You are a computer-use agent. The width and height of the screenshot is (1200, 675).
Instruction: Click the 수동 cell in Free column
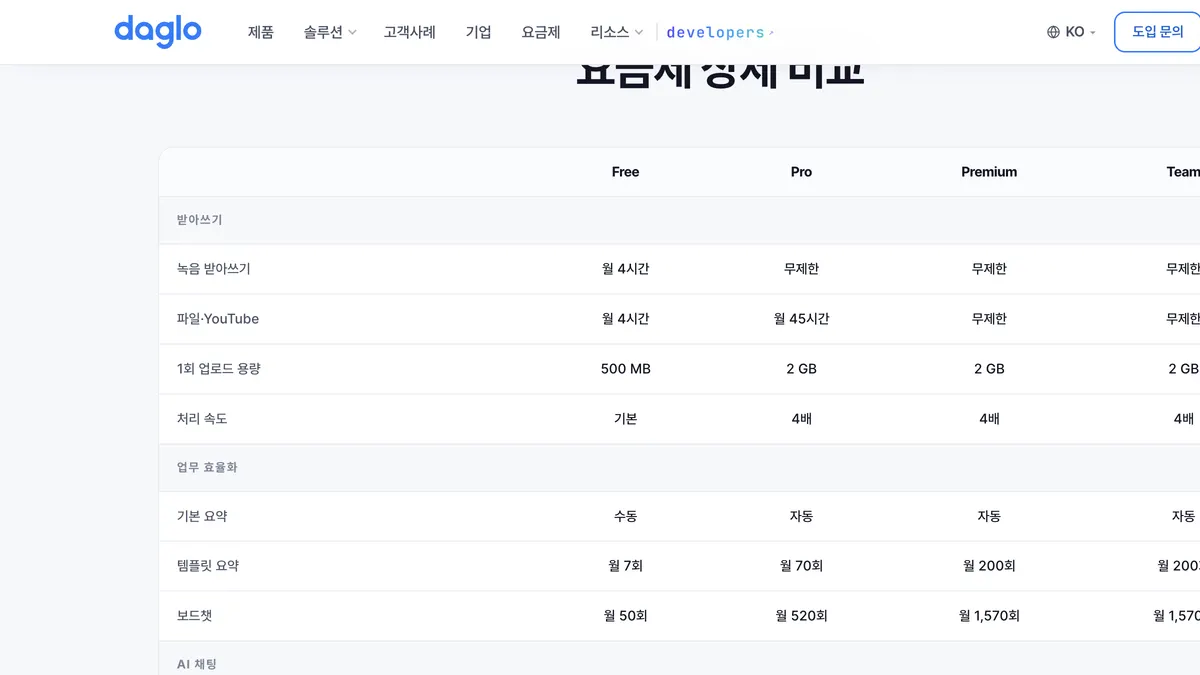coord(625,516)
